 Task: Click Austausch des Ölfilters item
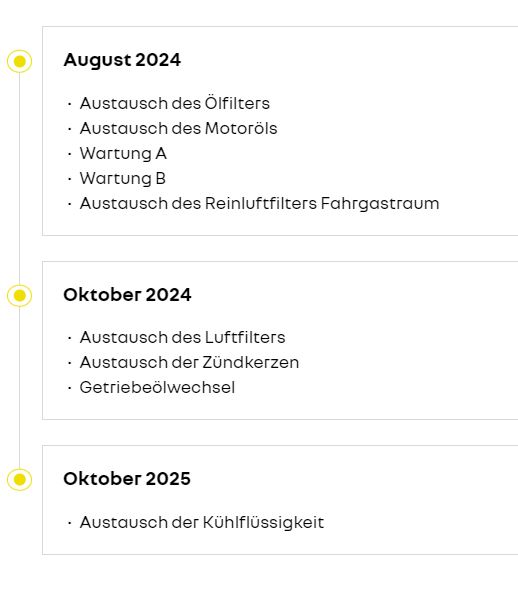(x=174, y=104)
